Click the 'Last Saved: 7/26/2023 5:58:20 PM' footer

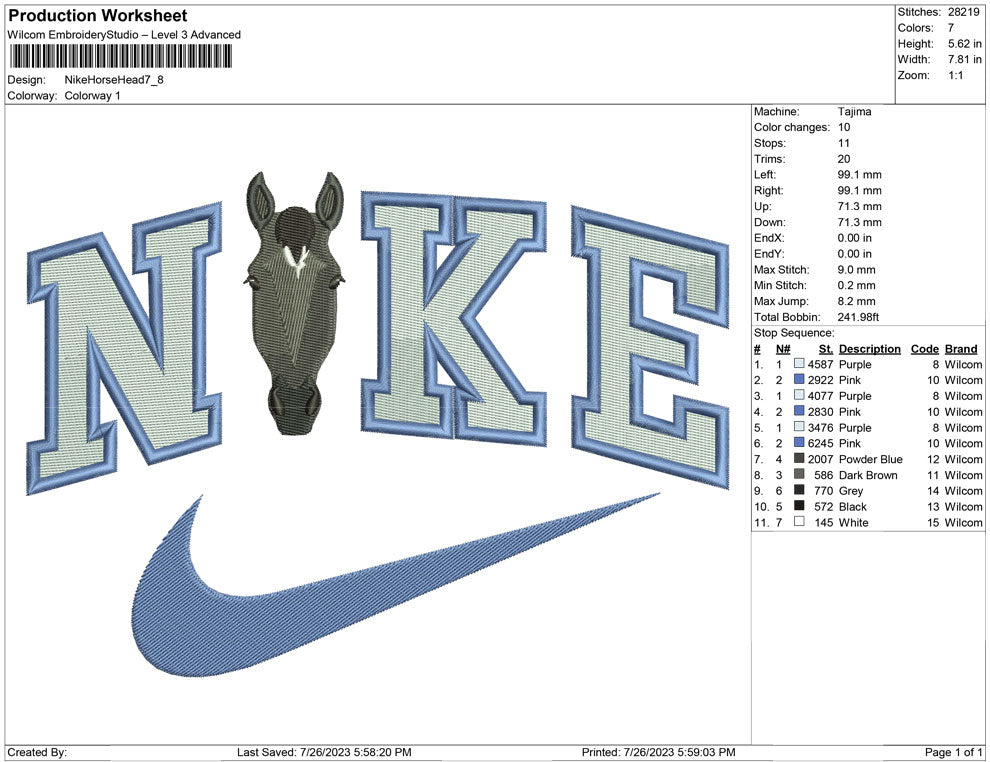point(324,752)
